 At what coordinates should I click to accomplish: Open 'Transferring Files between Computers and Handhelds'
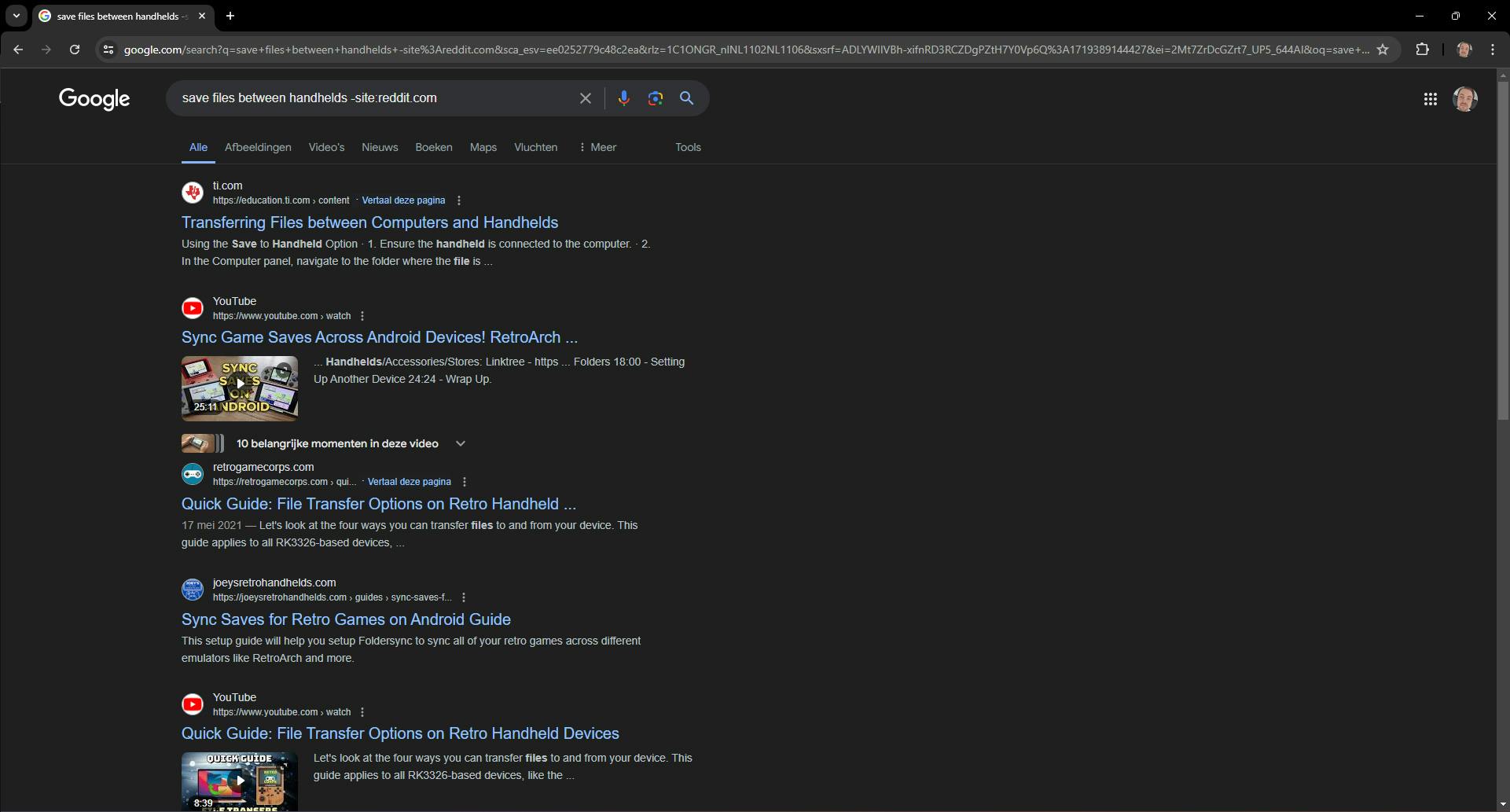370,222
